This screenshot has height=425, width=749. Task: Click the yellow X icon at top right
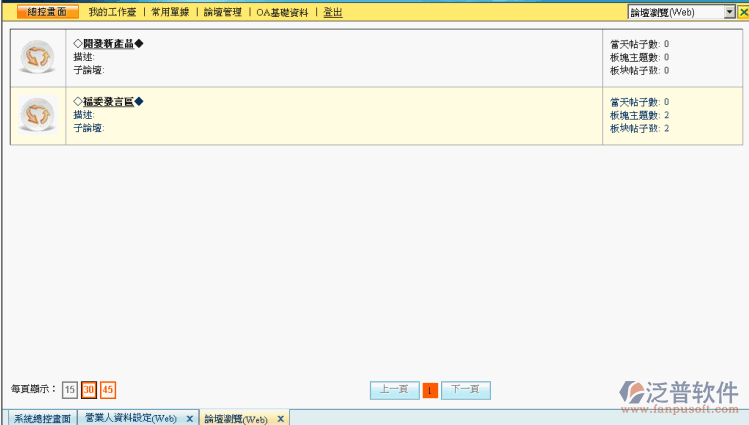coord(742,13)
